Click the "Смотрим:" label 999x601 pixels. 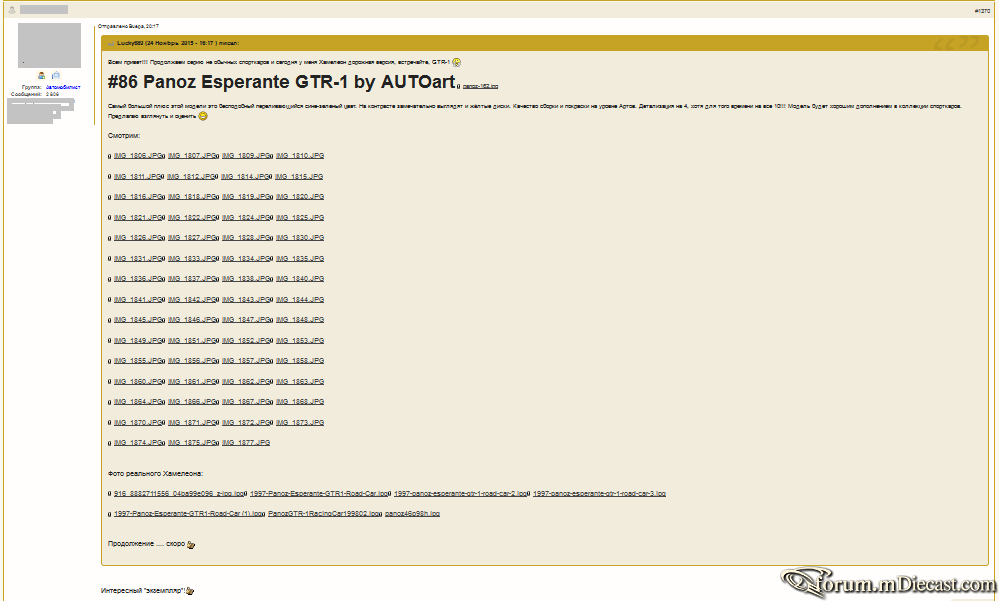(x=124, y=136)
